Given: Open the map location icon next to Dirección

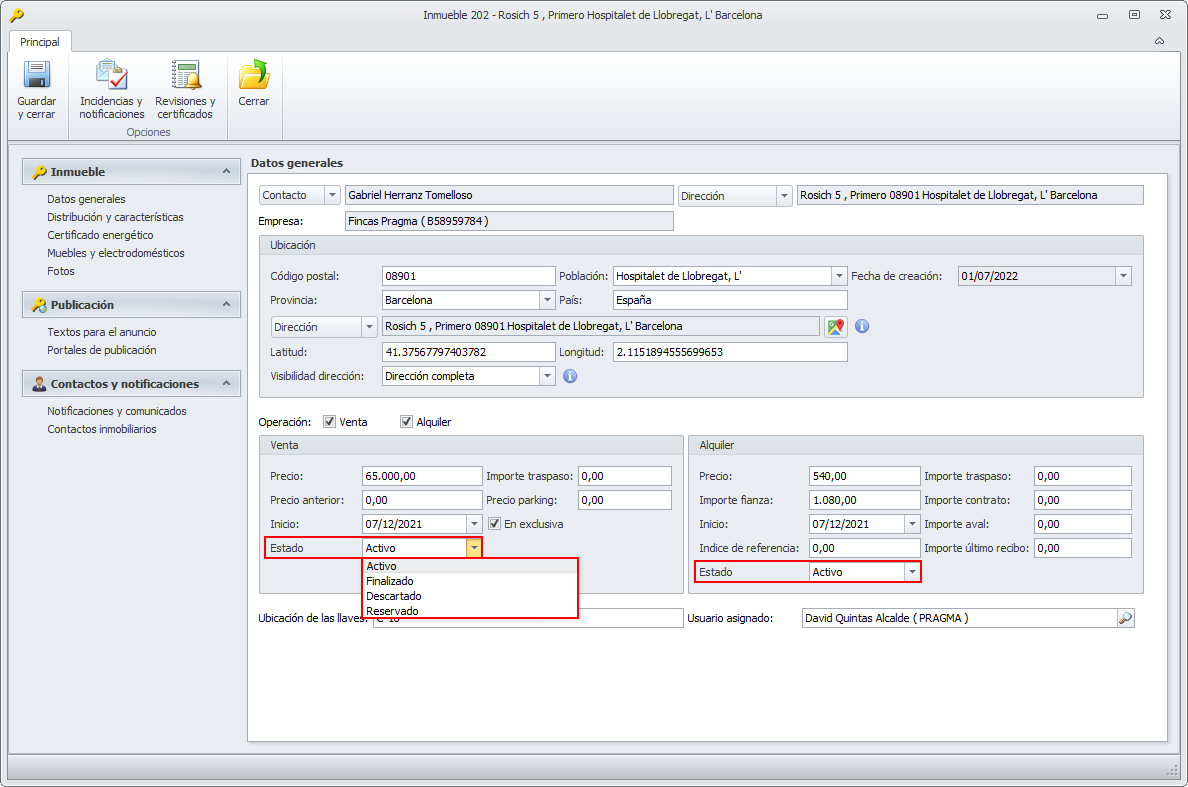Looking at the screenshot, I should tap(835, 327).
